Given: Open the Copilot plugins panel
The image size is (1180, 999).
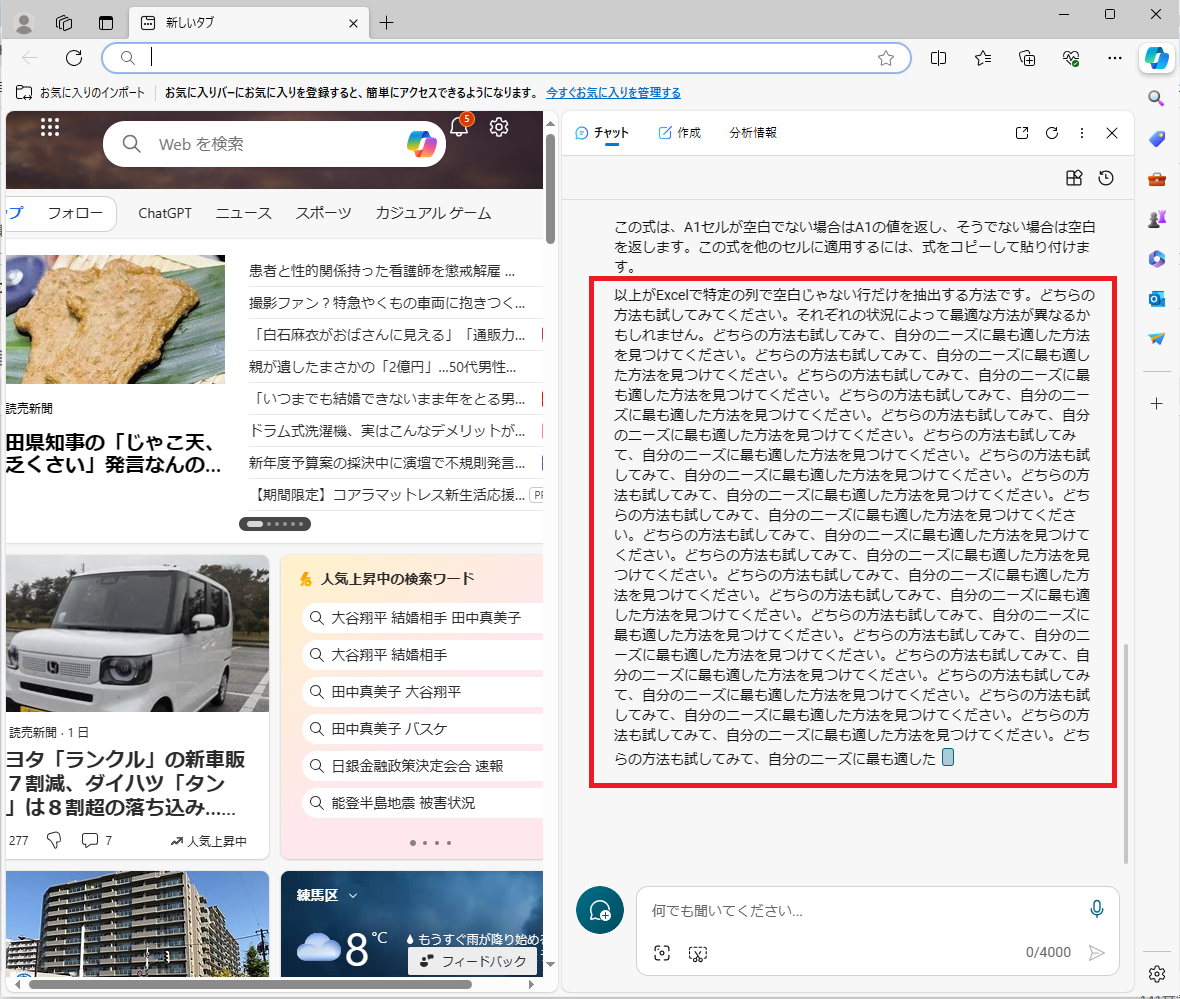Looking at the screenshot, I should [x=1074, y=178].
